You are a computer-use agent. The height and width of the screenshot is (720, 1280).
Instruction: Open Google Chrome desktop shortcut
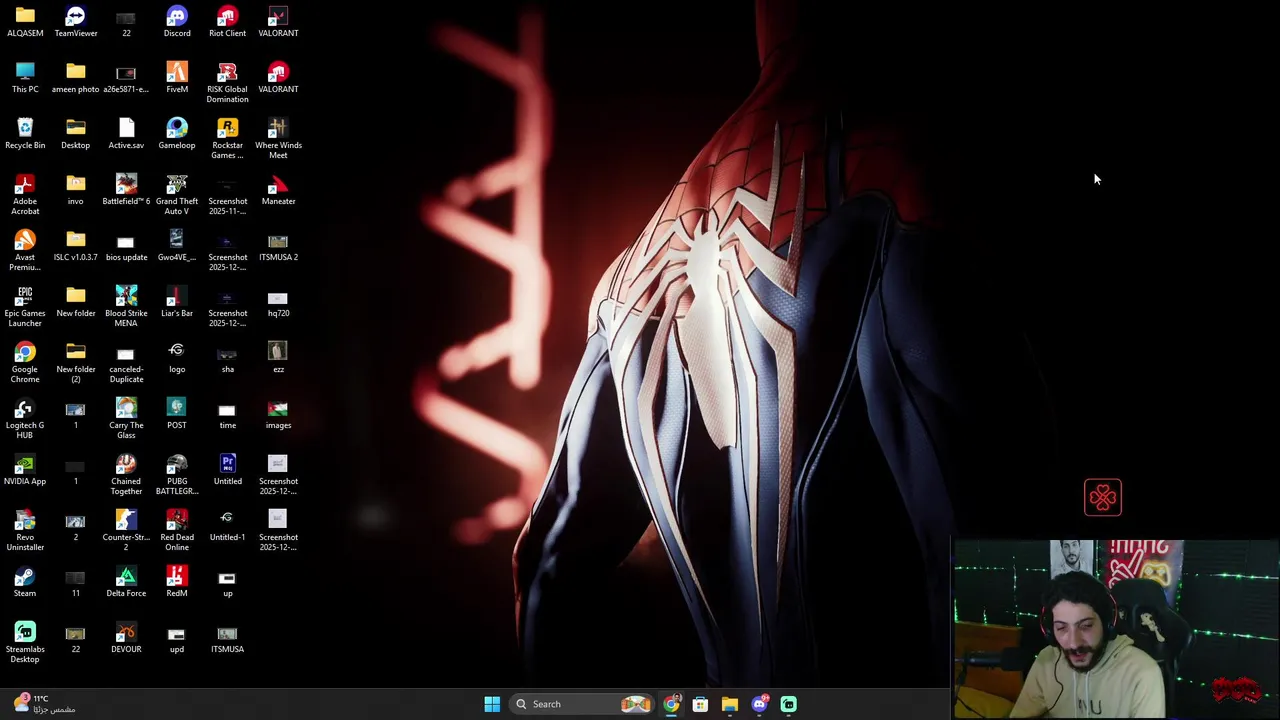tap(25, 363)
